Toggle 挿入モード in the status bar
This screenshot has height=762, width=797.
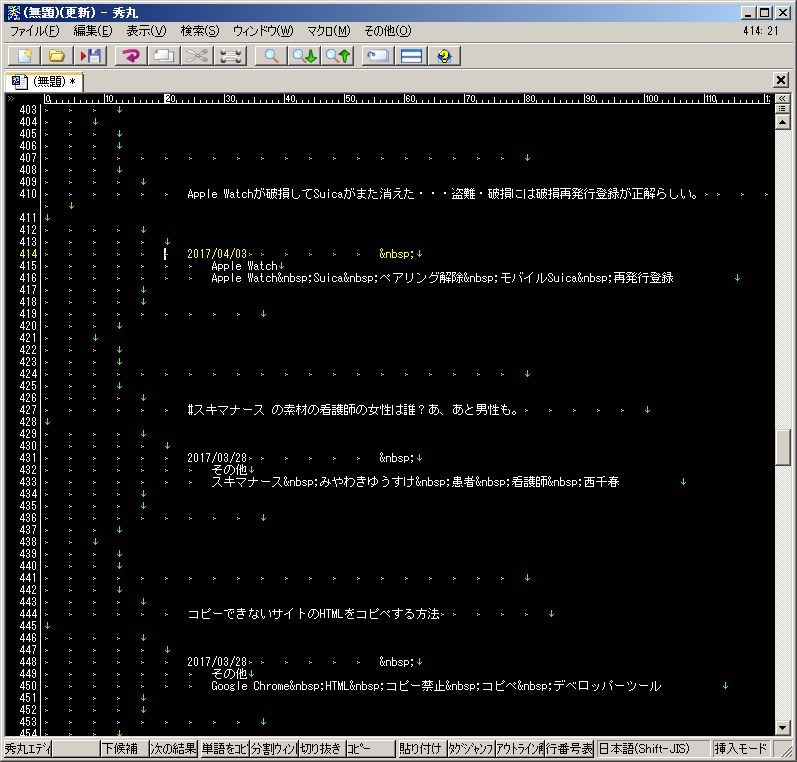click(x=740, y=748)
